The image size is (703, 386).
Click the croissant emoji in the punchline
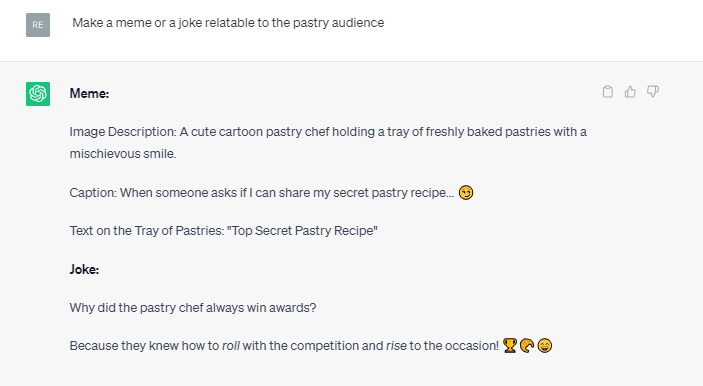coord(527,346)
